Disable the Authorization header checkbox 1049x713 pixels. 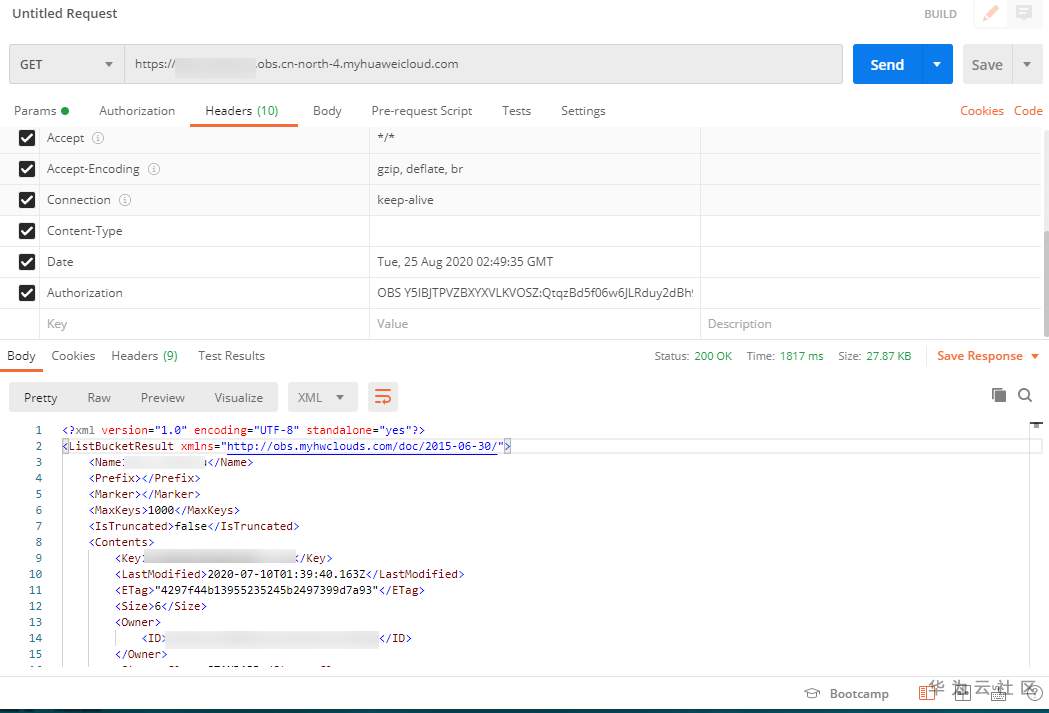[x=27, y=292]
